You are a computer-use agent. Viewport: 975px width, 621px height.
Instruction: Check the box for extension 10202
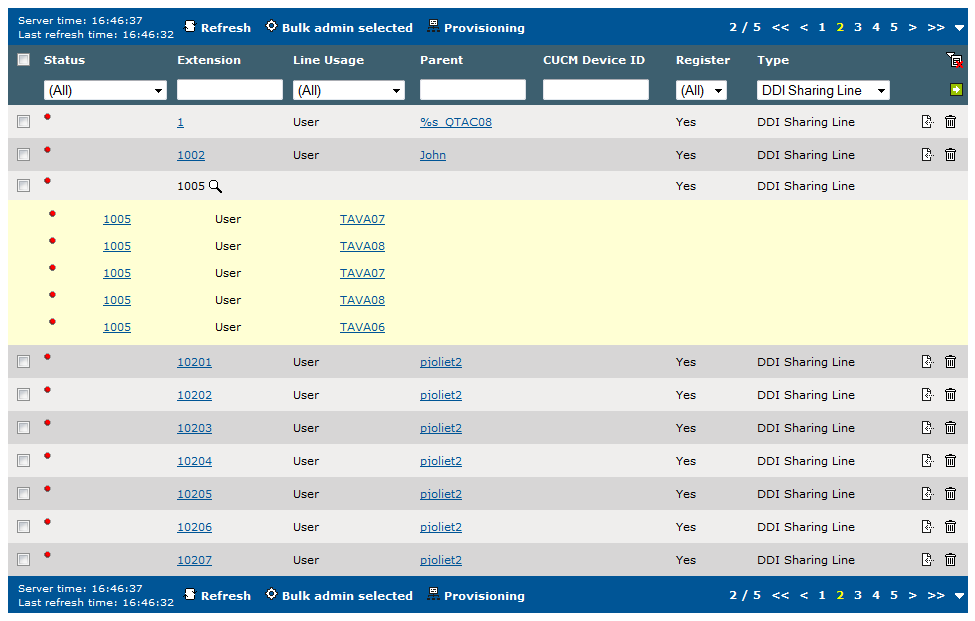click(x=24, y=395)
